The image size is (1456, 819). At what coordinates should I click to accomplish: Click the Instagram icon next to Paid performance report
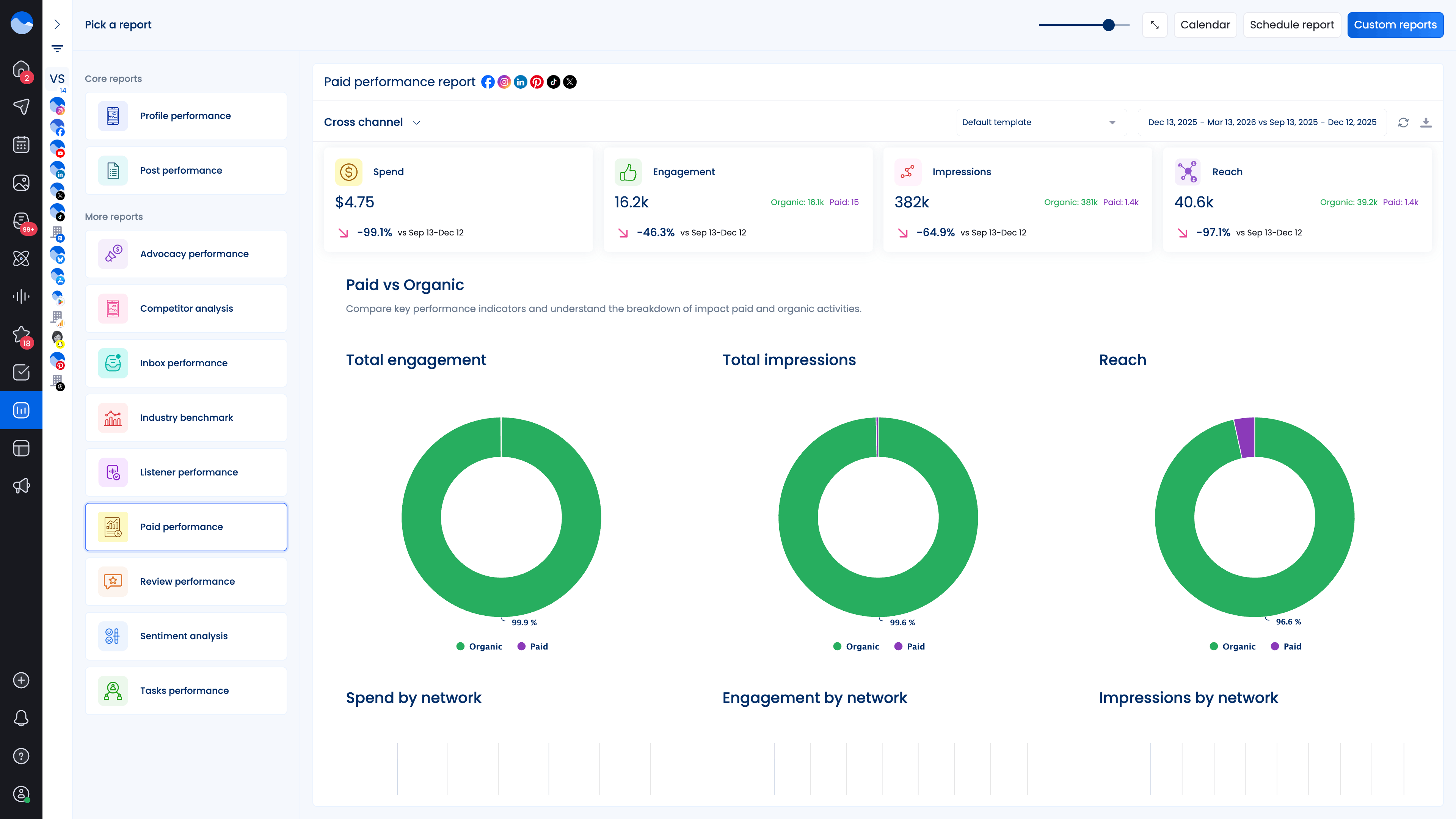coord(504,82)
